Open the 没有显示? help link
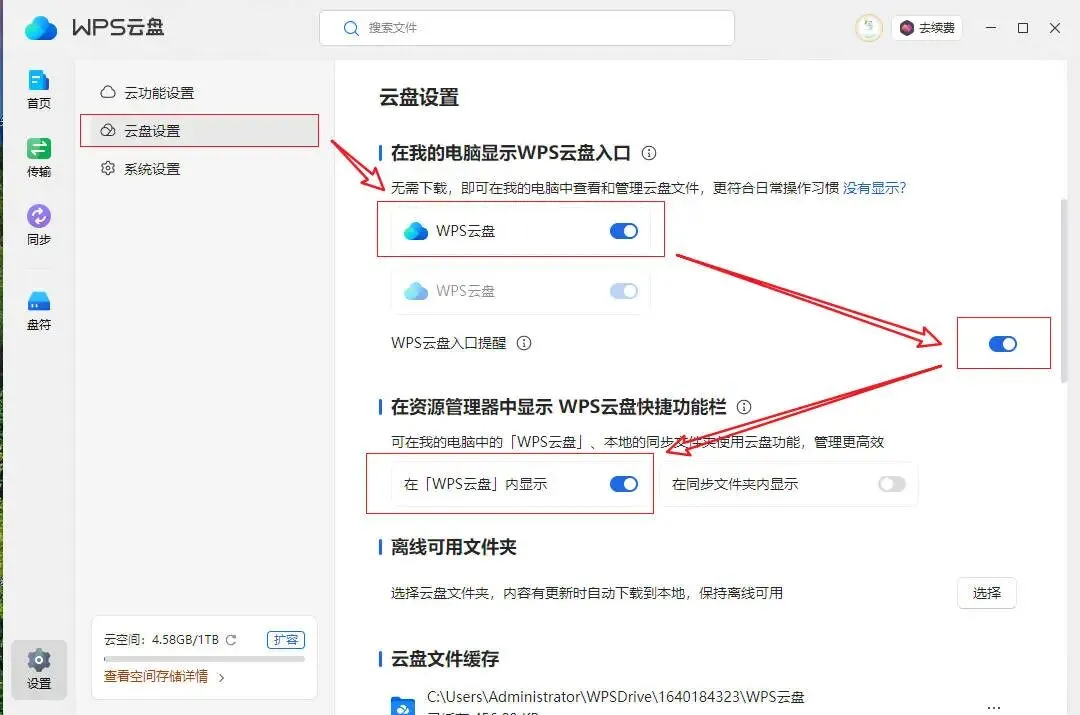The height and width of the screenshot is (715, 1080). [874, 188]
